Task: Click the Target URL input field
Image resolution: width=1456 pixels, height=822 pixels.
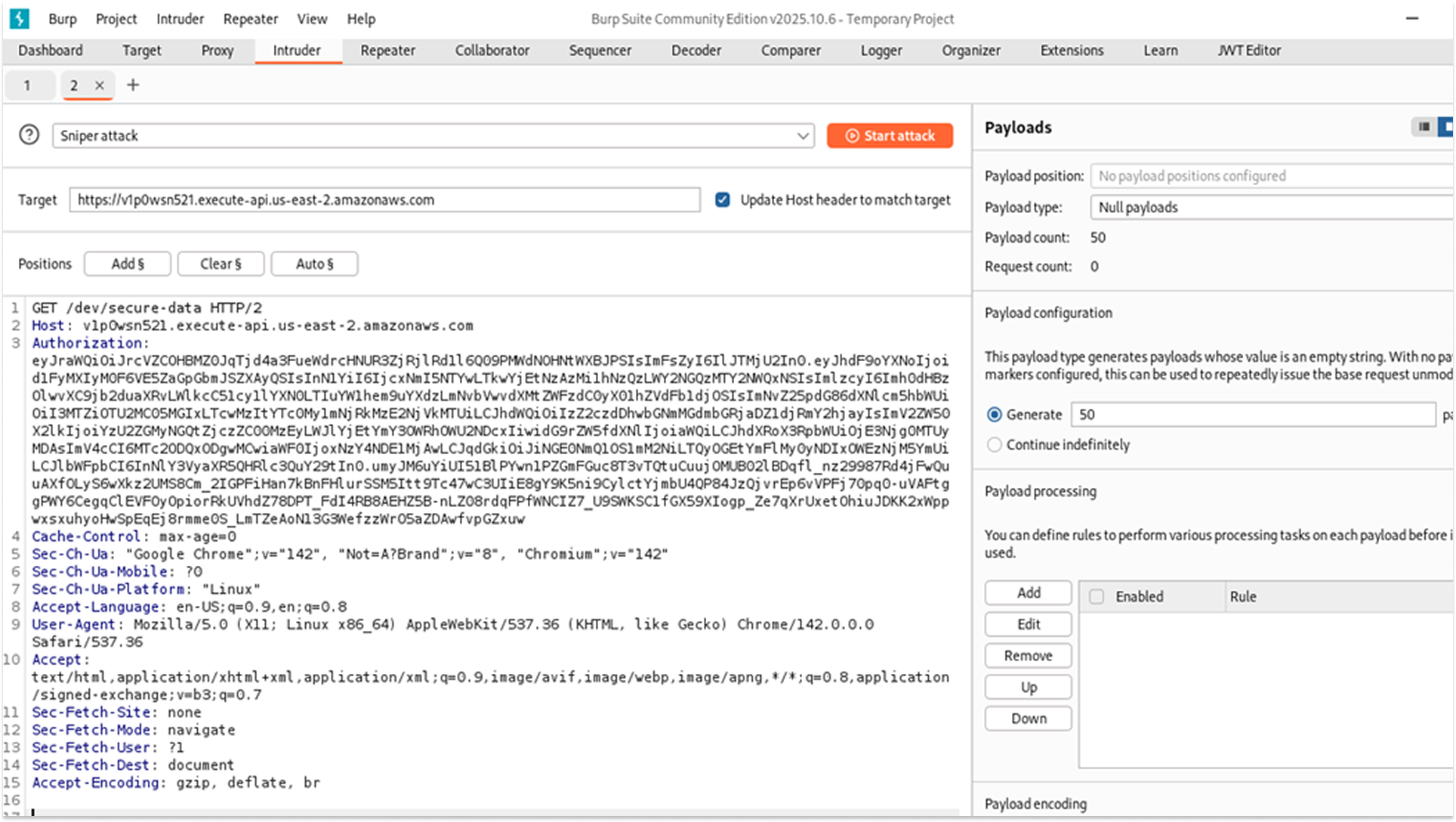Action: pos(385,199)
